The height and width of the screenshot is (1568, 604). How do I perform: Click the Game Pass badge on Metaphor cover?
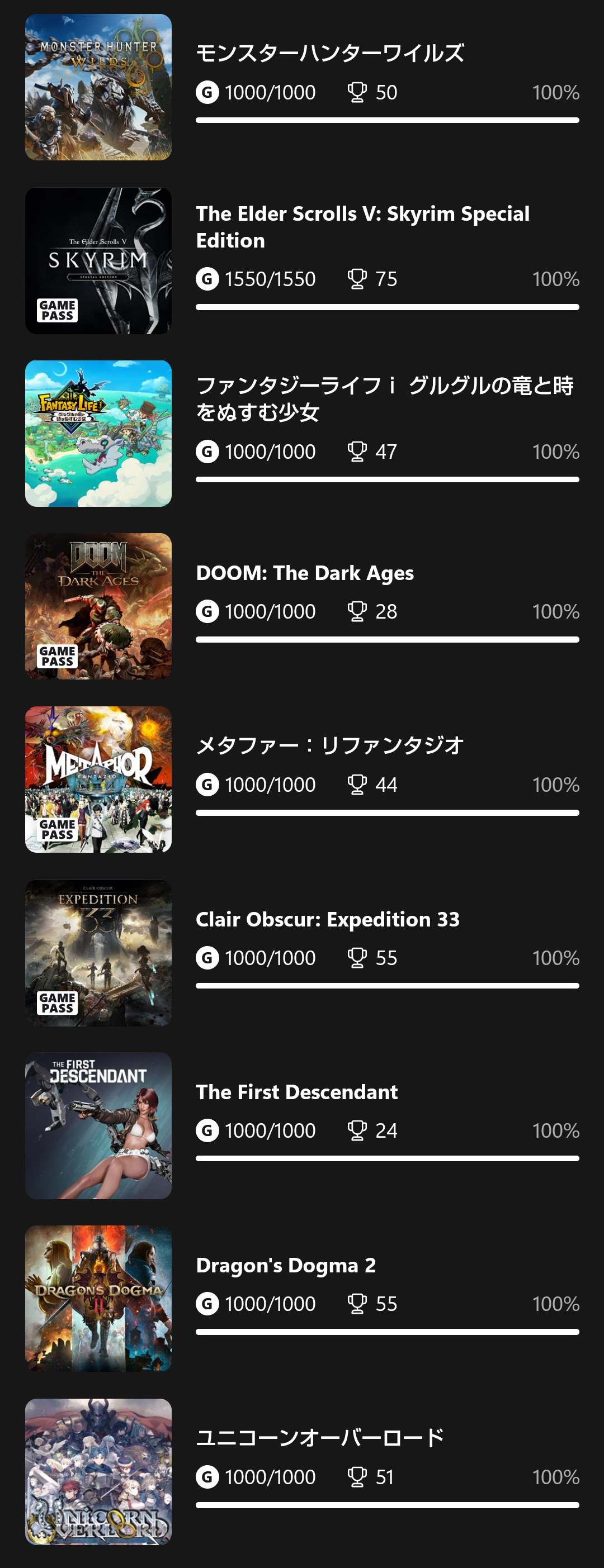[x=57, y=830]
